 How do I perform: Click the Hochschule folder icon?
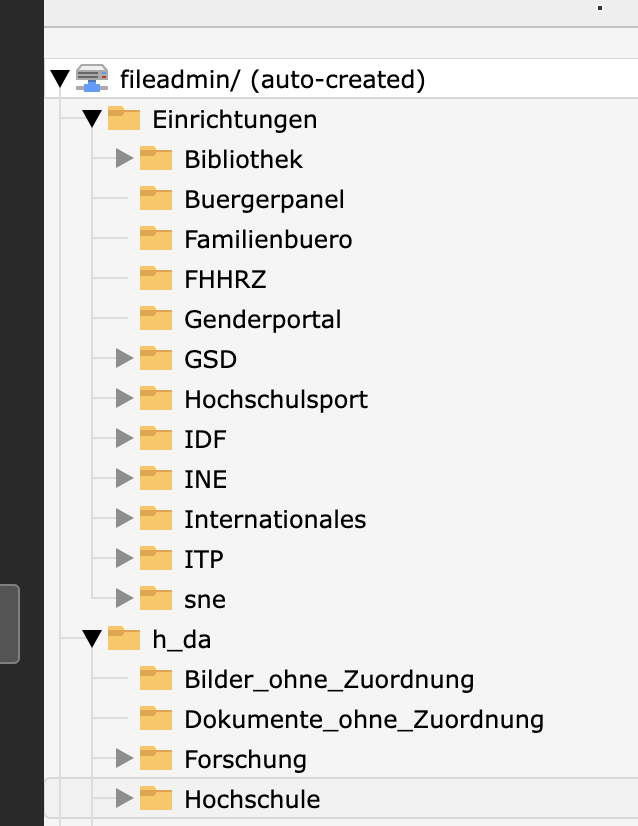[x=156, y=799]
